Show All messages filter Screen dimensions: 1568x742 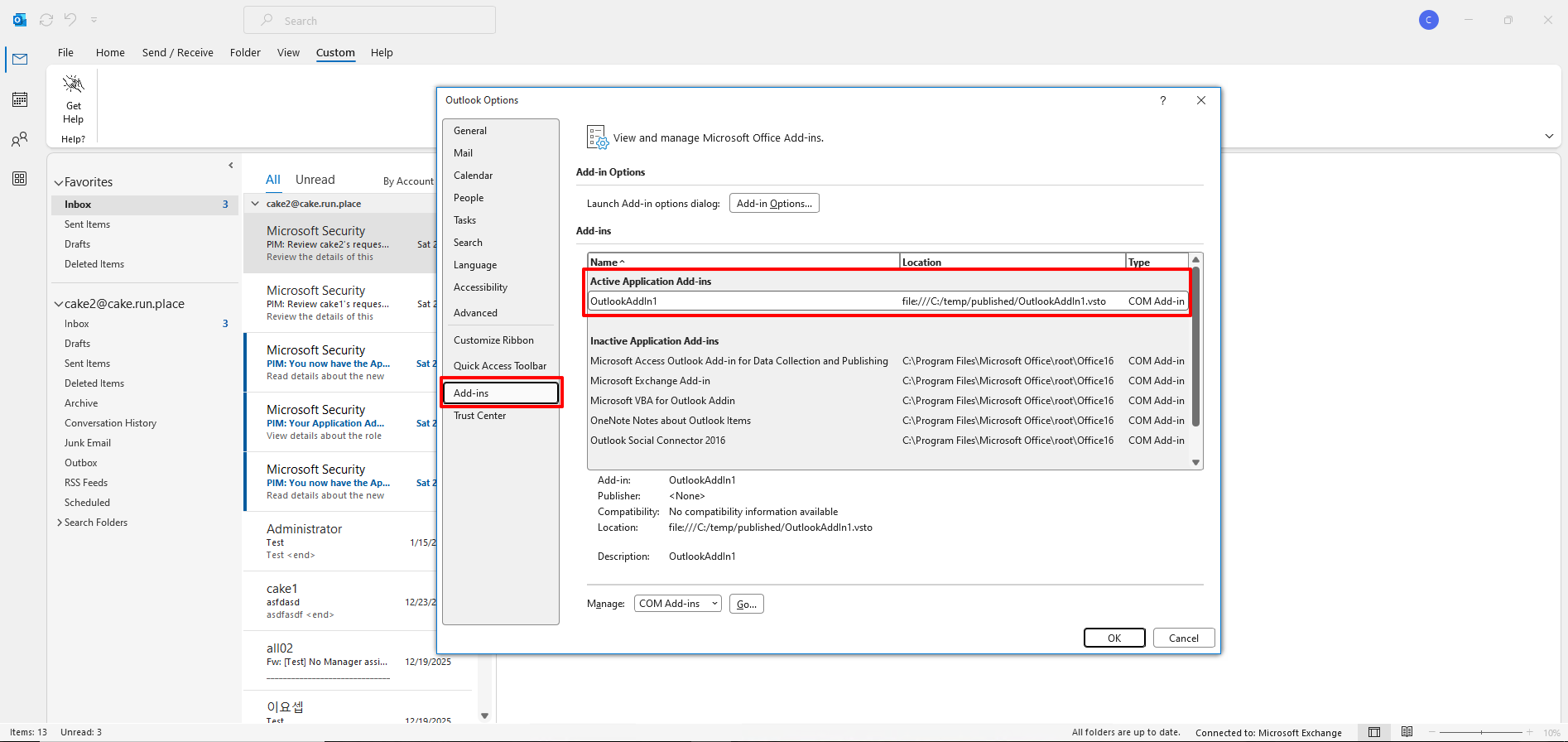pyautogui.click(x=273, y=180)
